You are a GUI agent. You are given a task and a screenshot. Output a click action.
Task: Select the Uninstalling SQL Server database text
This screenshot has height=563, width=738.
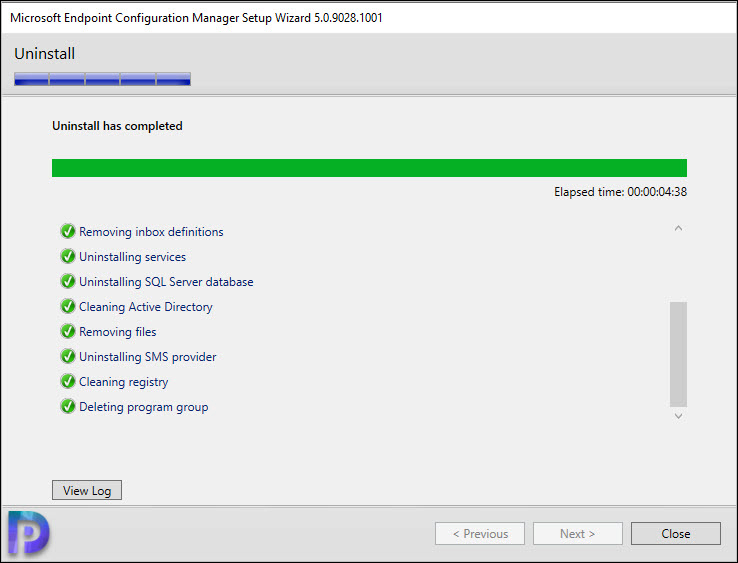[x=166, y=282]
